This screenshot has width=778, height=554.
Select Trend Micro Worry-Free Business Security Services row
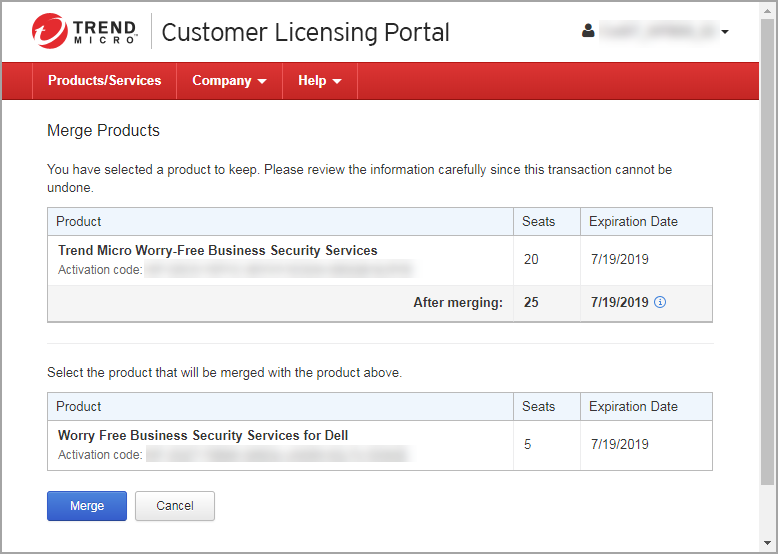point(218,250)
